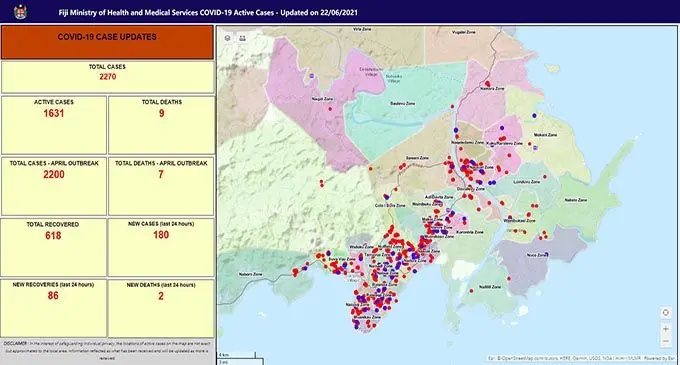
Task: Click the Koronivia Zone label on the map
Action: click(x=470, y=232)
